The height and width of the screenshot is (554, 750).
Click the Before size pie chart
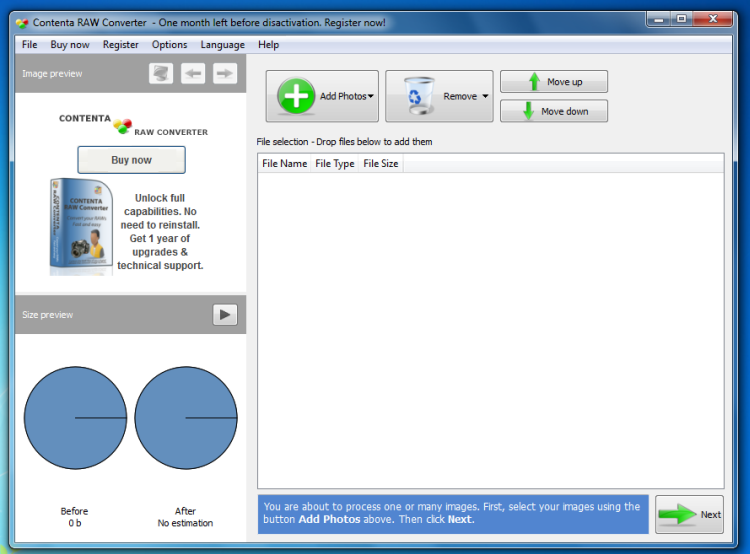tap(76, 418)
